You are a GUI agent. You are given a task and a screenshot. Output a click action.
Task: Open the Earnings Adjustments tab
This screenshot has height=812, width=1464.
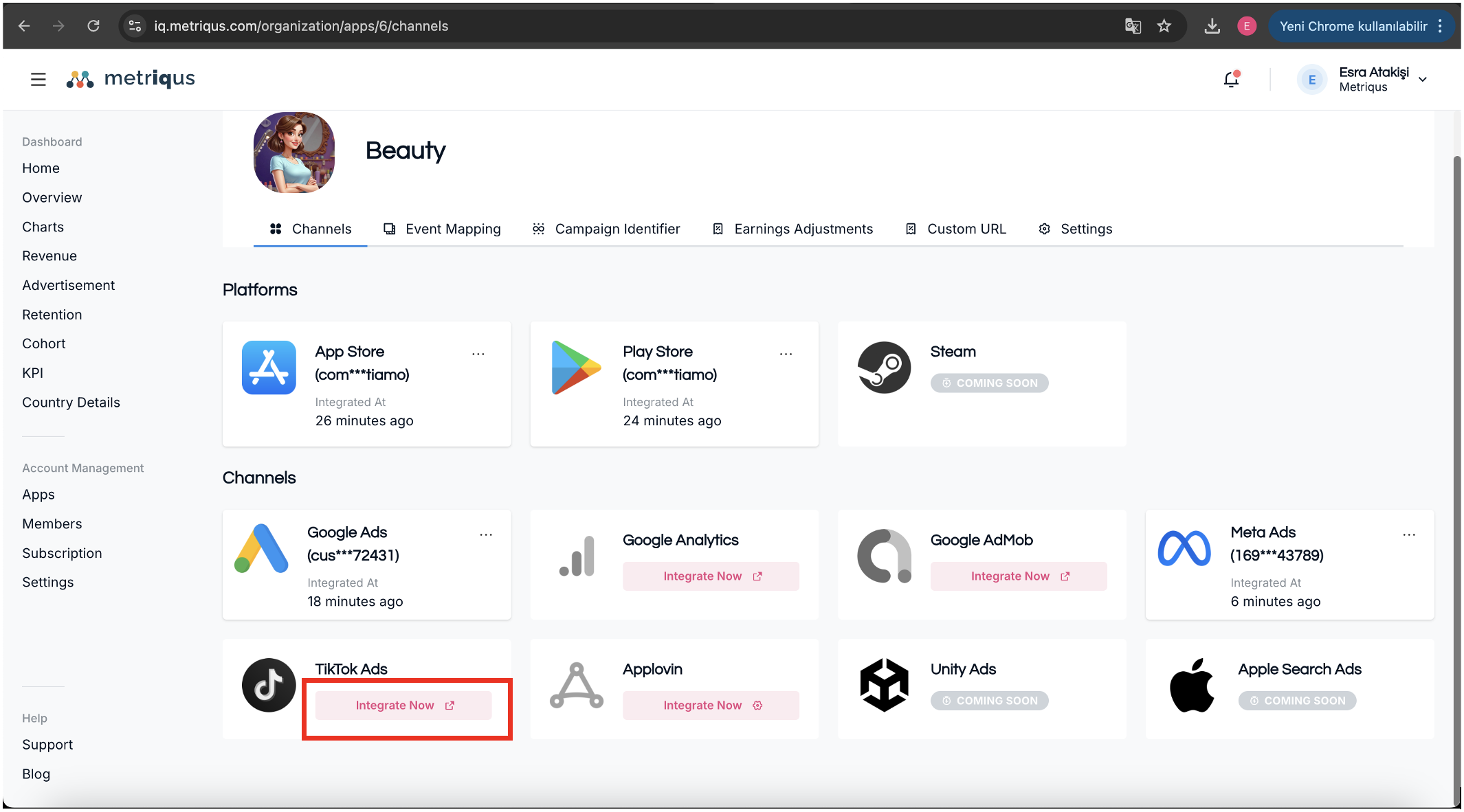792,229
